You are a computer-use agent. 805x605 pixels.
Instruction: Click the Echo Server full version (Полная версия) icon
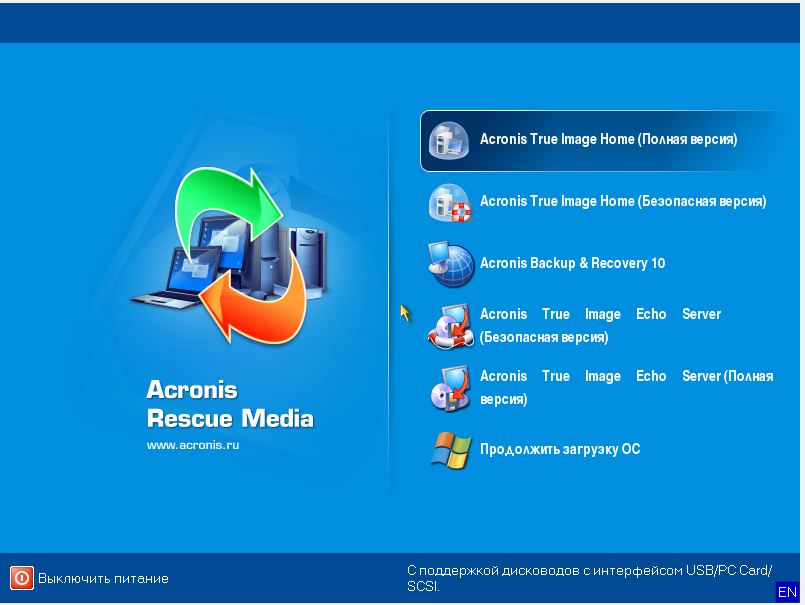(449, 388)
